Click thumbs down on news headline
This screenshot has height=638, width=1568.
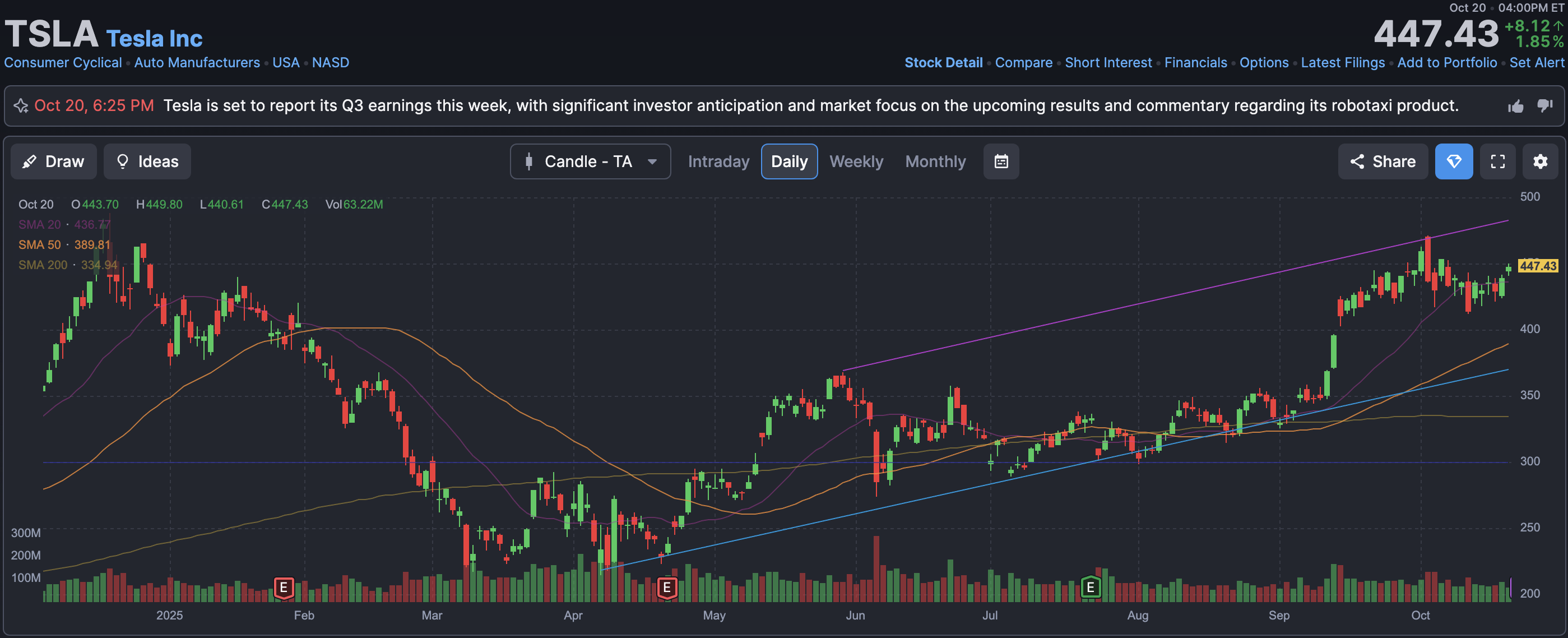[1545, 106]
